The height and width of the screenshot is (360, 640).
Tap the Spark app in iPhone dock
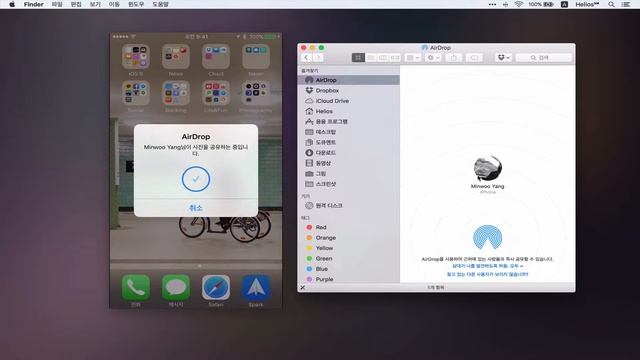pos(256,288)
